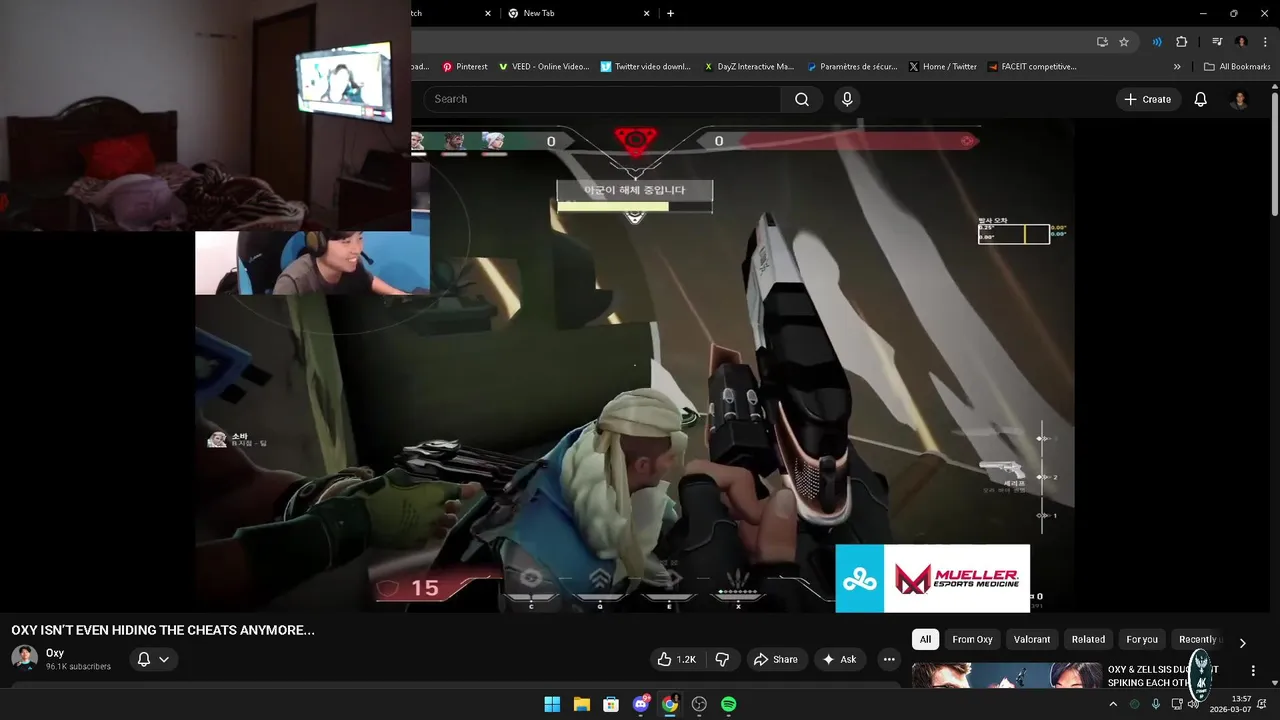The height and width of the screenshot is (720, 1280).
Task: Open Windows Start menu
Action: pyautogui.click(x=552, y=704)
